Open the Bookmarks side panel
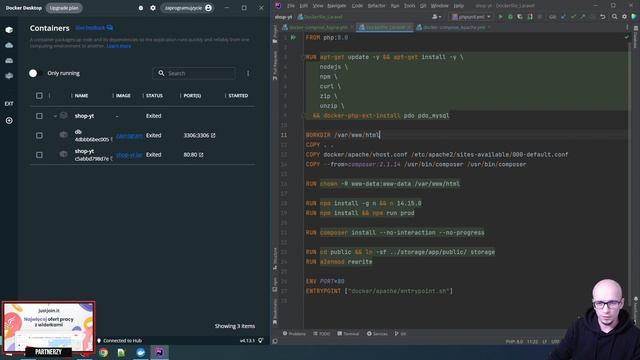The width and height of the screenshot is (640, 360). [275, 311]
